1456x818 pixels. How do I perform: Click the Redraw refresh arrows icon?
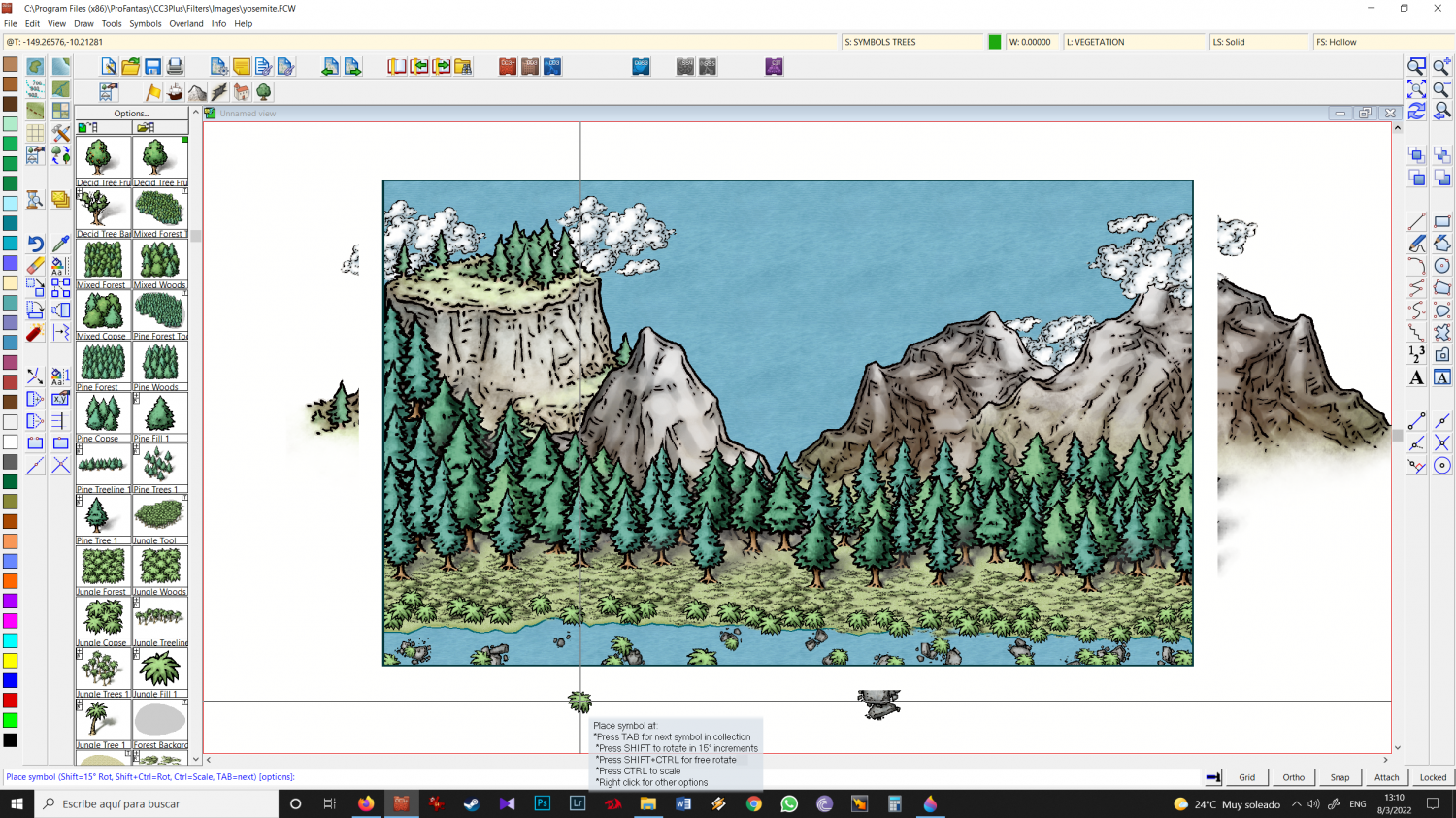click(x=1417, y=111)
